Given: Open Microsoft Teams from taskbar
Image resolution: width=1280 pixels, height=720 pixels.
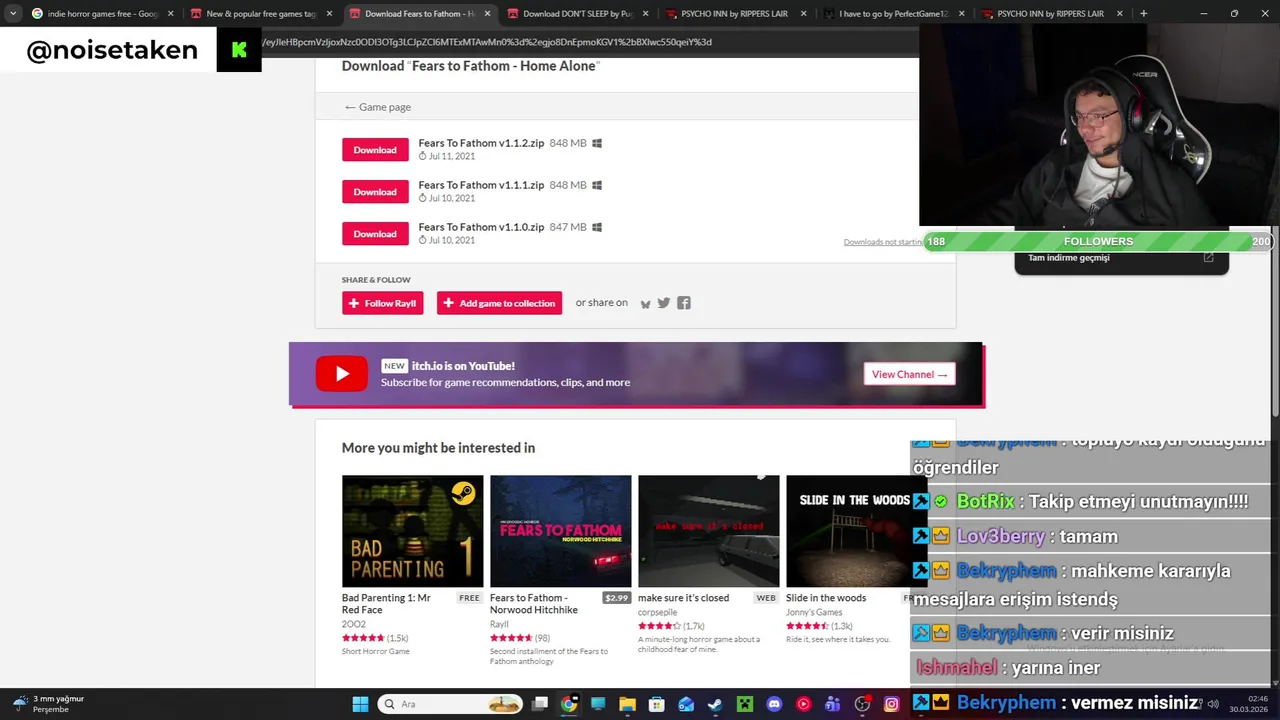Looking at the screenshot, I should [x=832, y=704].
